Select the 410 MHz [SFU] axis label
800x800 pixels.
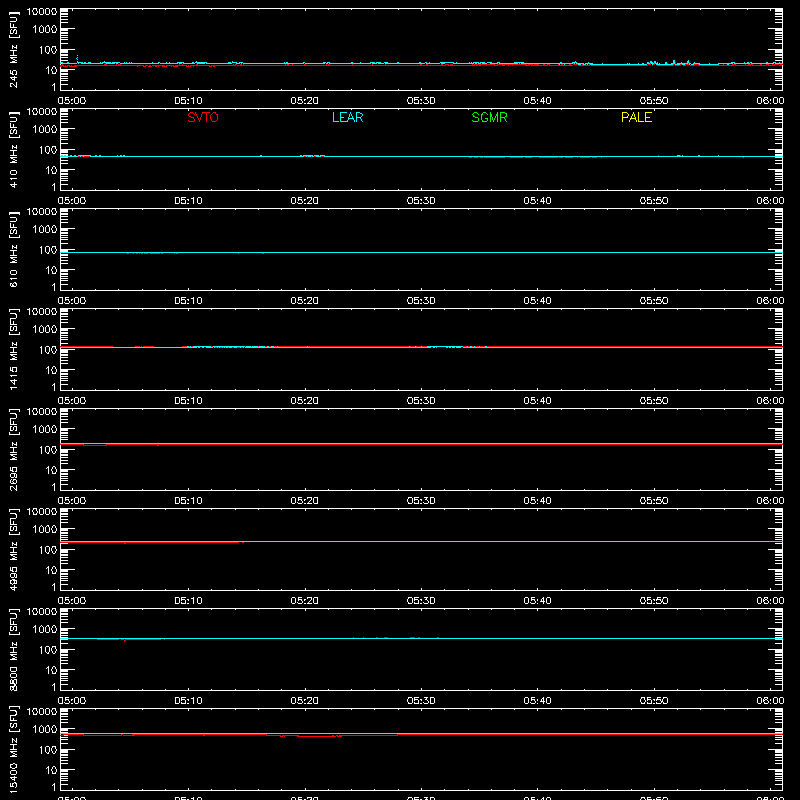click(x=13, y=149)
